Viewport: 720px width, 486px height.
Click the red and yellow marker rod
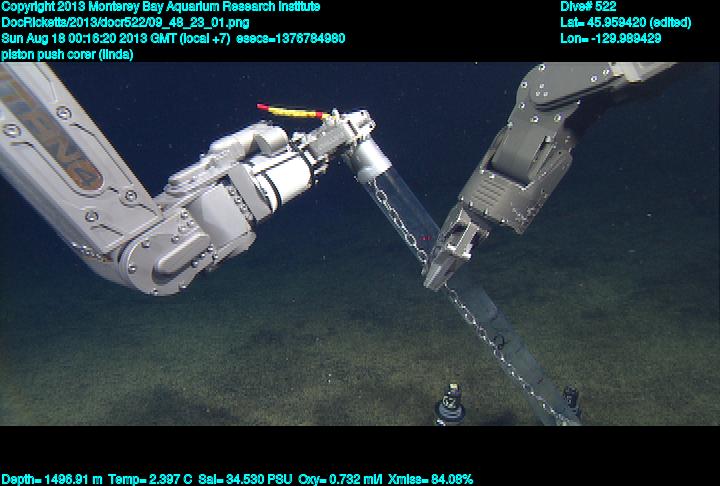tap(292, 111)
